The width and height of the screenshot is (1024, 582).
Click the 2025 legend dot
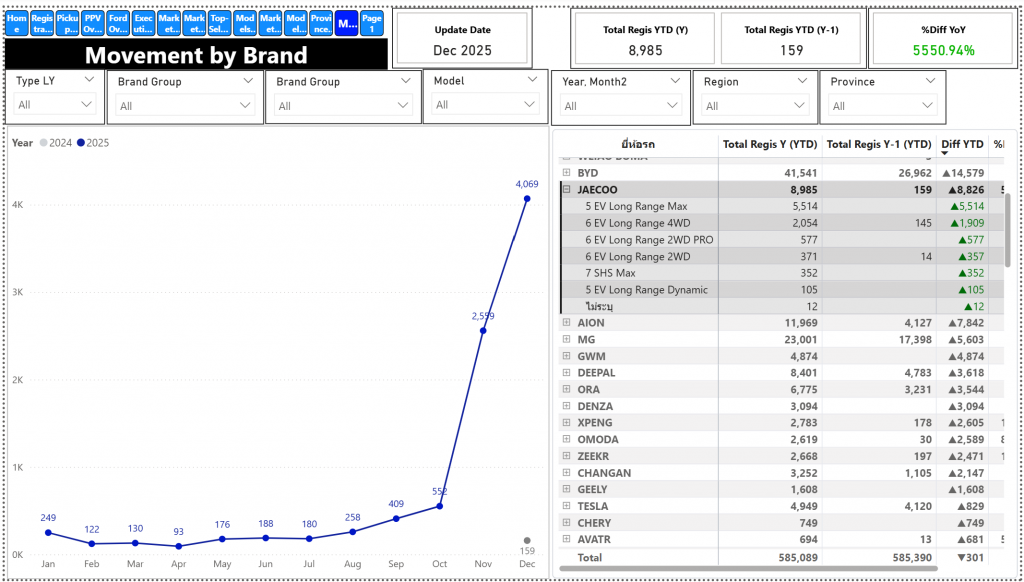click(x=81, y=143)
